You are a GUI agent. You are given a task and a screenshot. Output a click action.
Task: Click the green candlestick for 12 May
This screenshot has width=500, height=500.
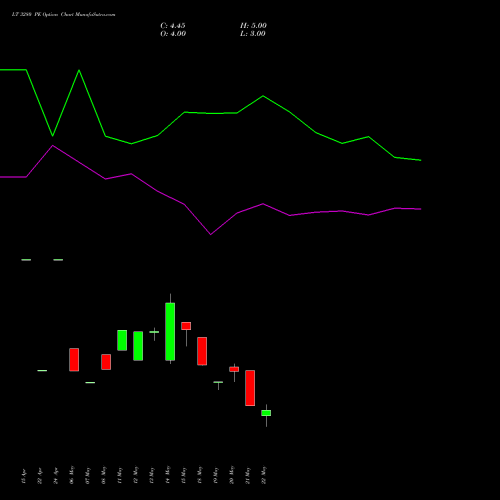tap(138, 346)
